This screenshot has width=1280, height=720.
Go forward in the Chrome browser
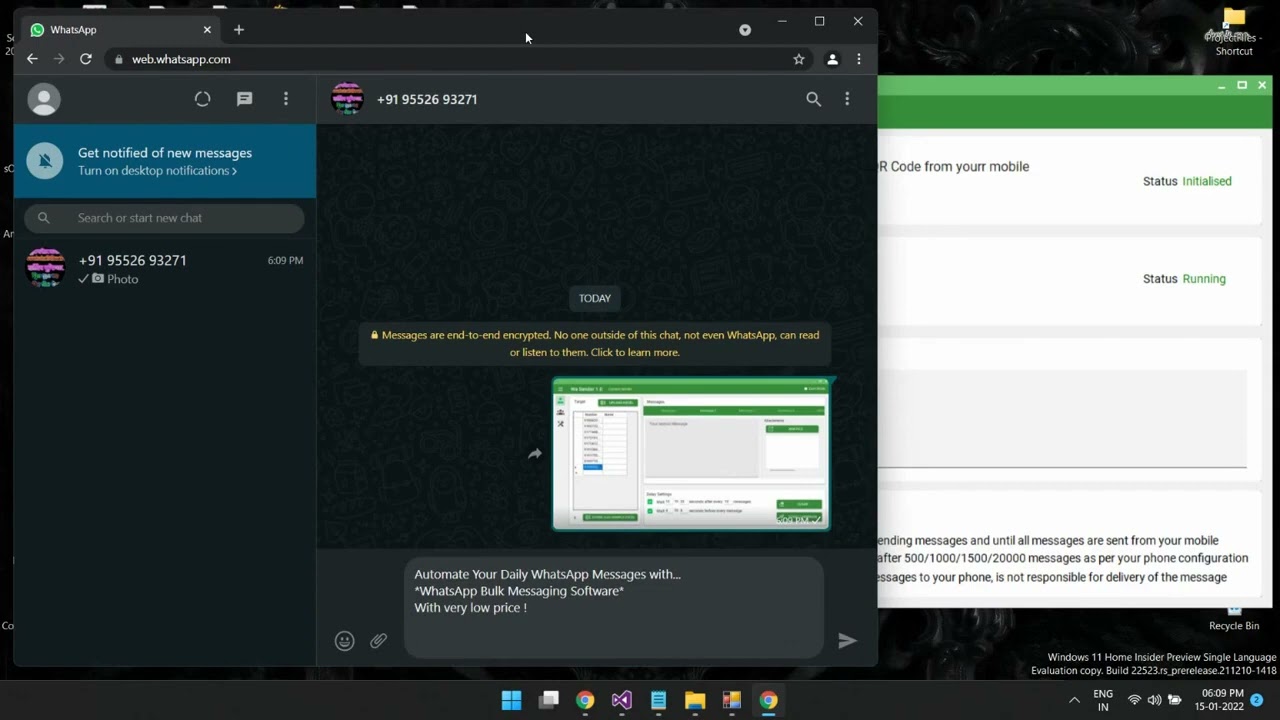point(59,59)
